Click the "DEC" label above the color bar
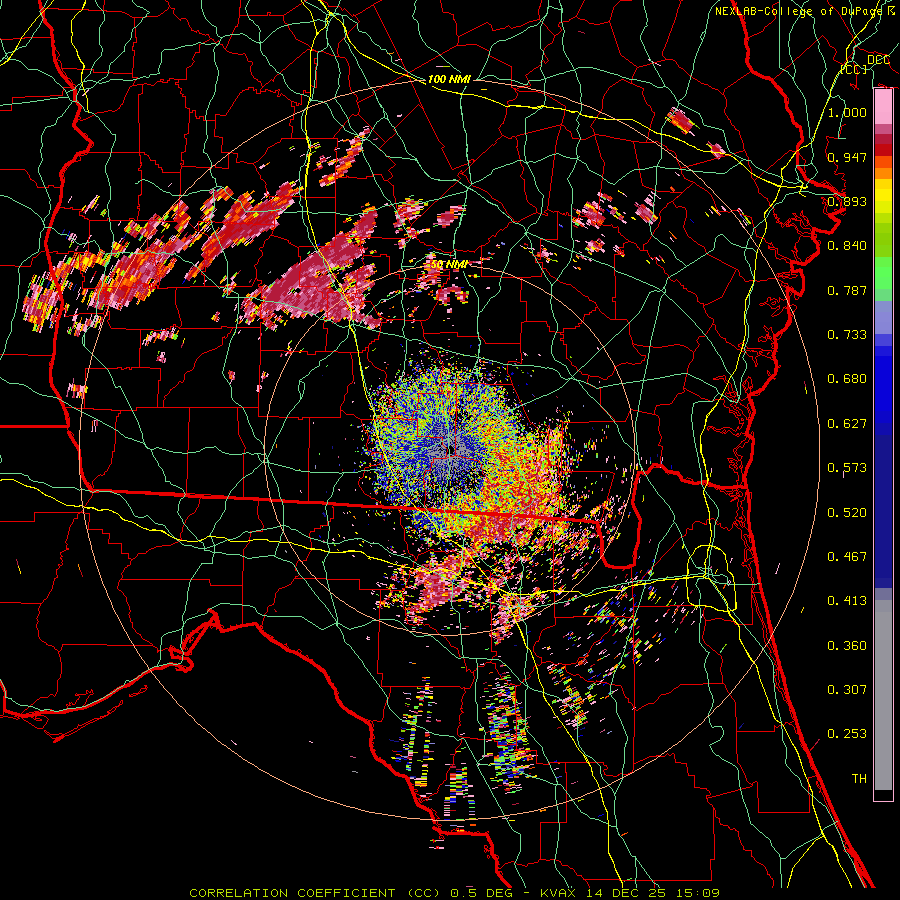 pos(878,60)
